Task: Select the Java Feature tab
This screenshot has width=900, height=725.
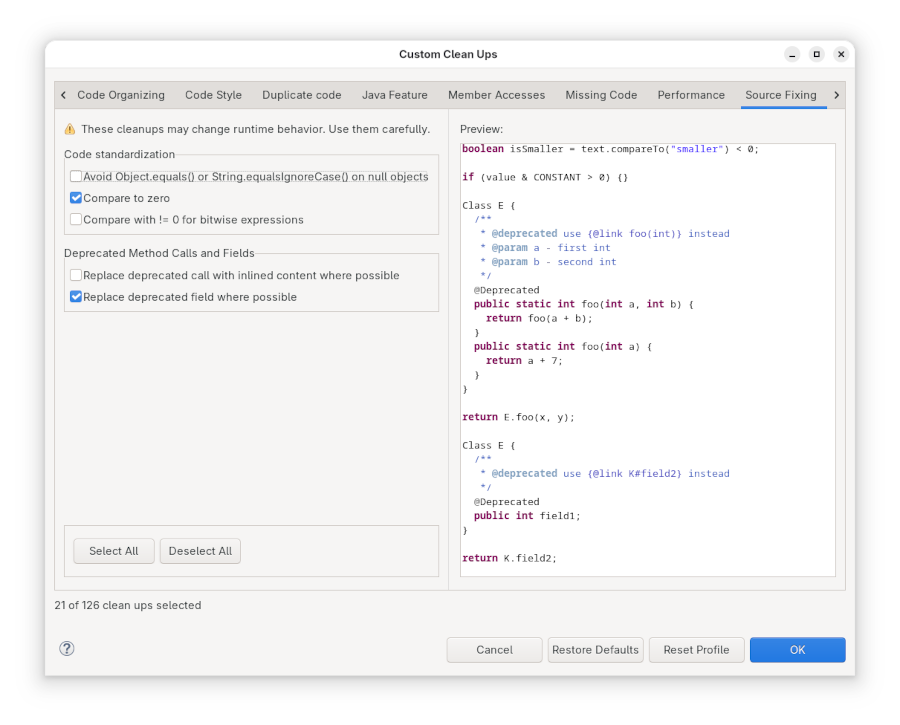Action: [395, 95]
